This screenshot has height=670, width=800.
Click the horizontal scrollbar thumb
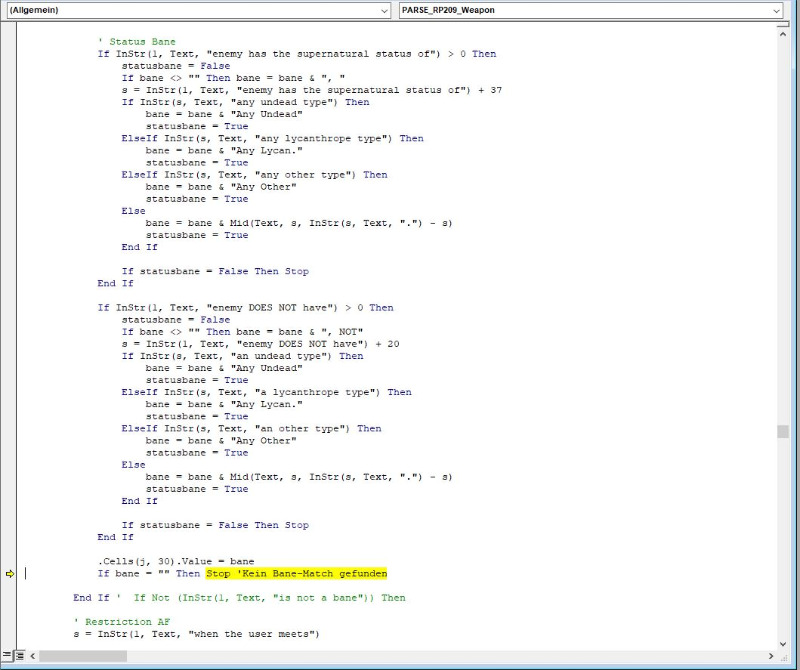coord(83,656)
